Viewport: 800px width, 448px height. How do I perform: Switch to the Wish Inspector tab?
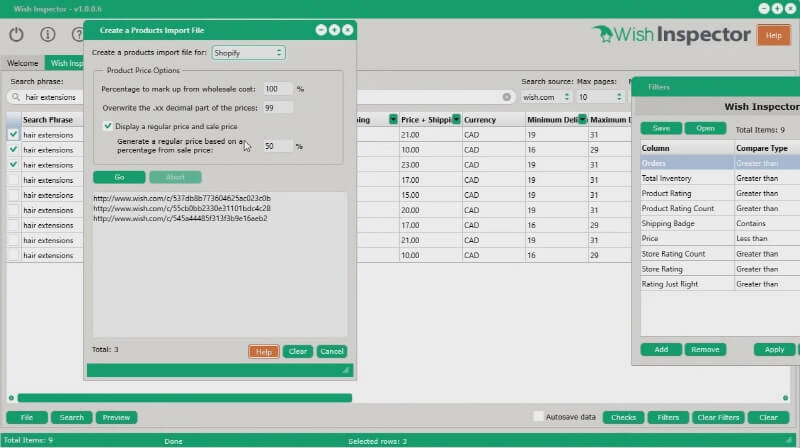coord(64,63)
